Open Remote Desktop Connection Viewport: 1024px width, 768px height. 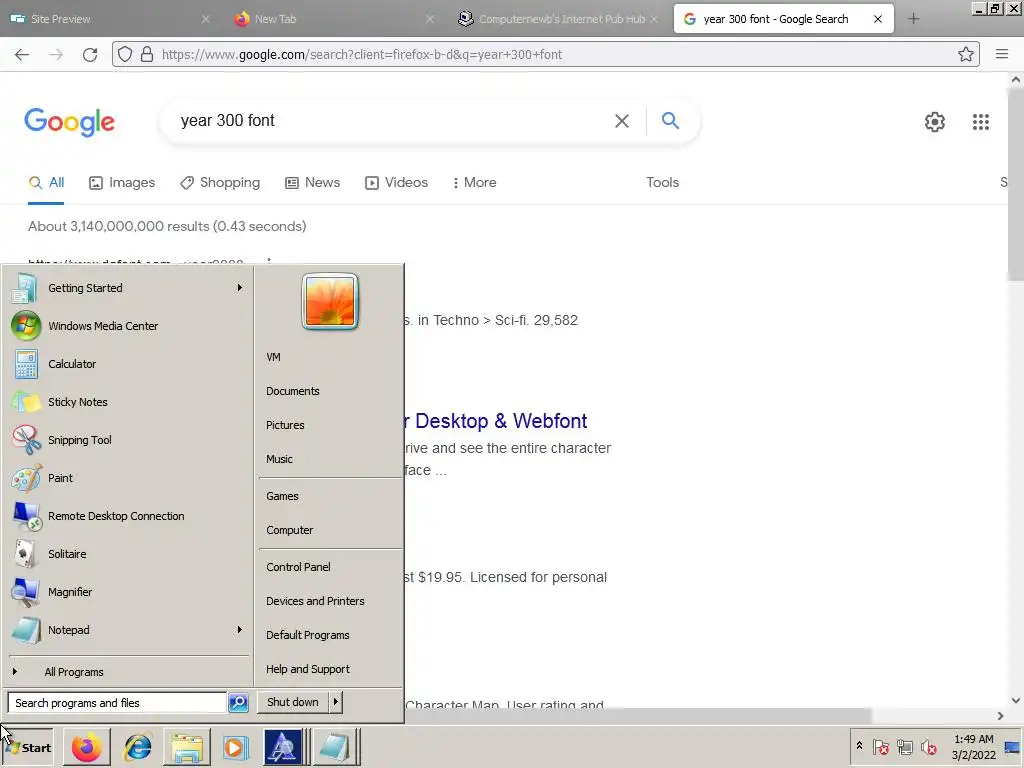(129, 516)
